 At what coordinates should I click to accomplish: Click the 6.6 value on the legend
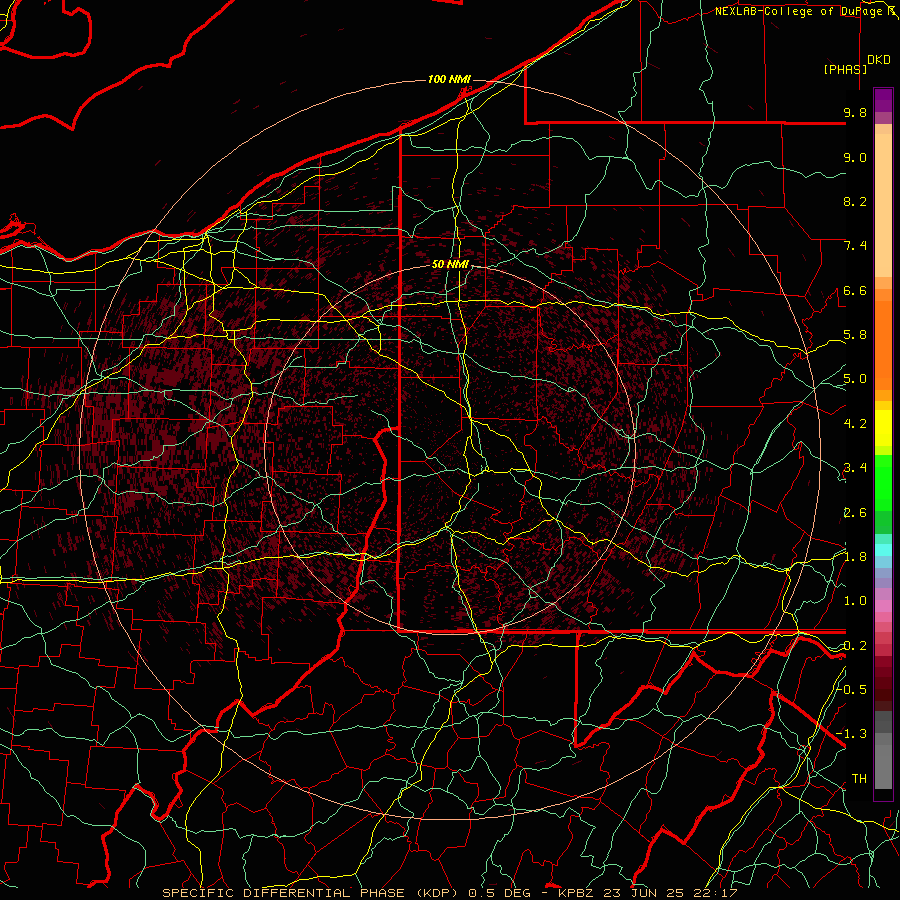point(855,290)
